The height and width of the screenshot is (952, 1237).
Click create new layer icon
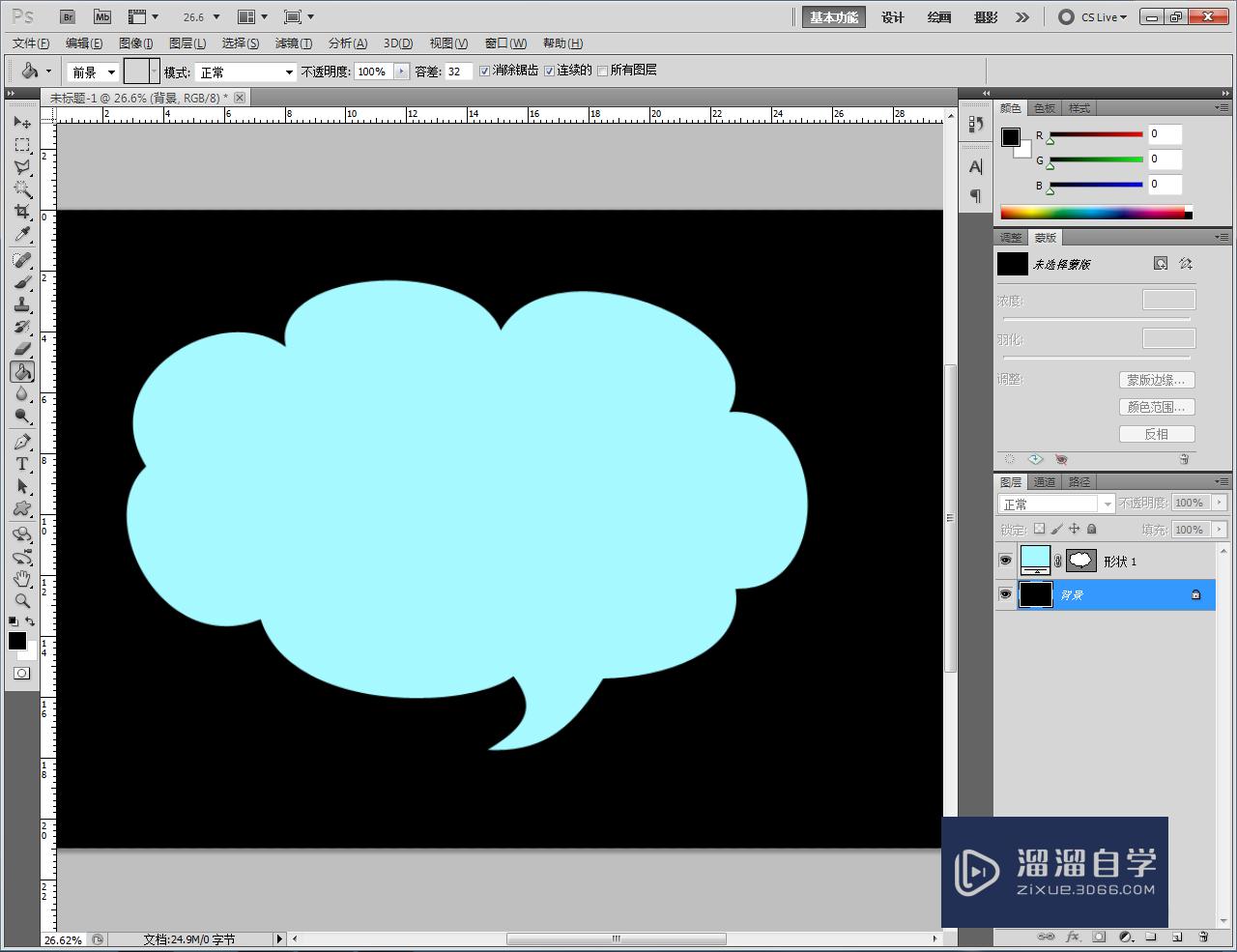(1177, 937)
